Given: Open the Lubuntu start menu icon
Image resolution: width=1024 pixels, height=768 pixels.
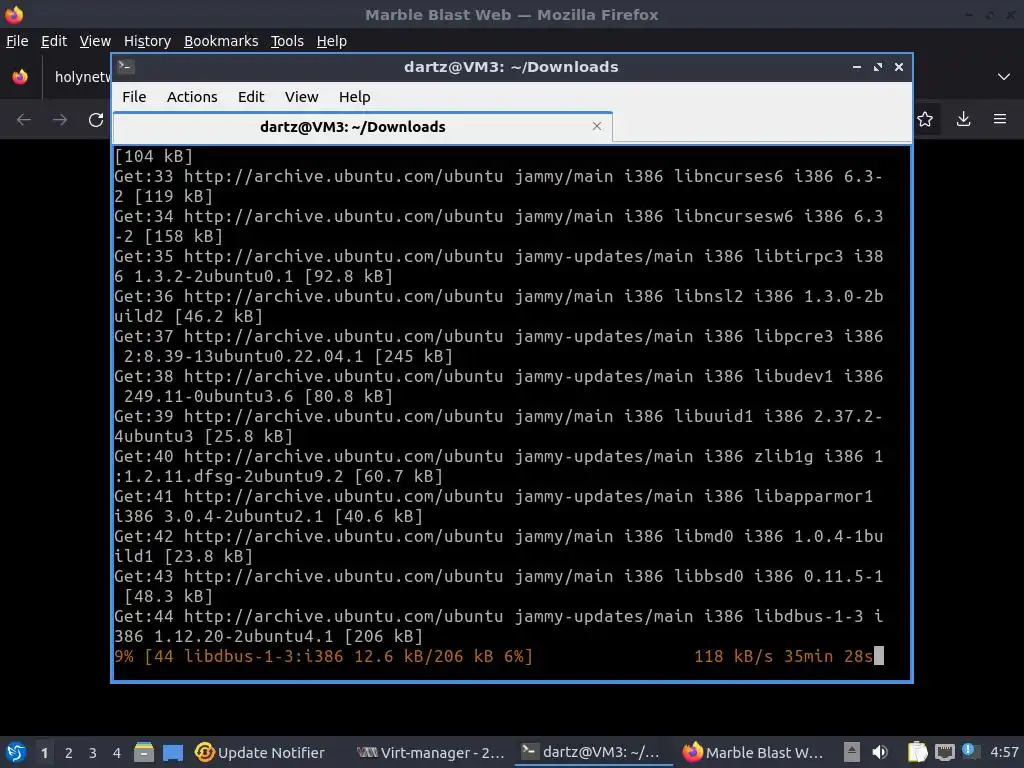Looking at the screenshot, I should point(15,752).
